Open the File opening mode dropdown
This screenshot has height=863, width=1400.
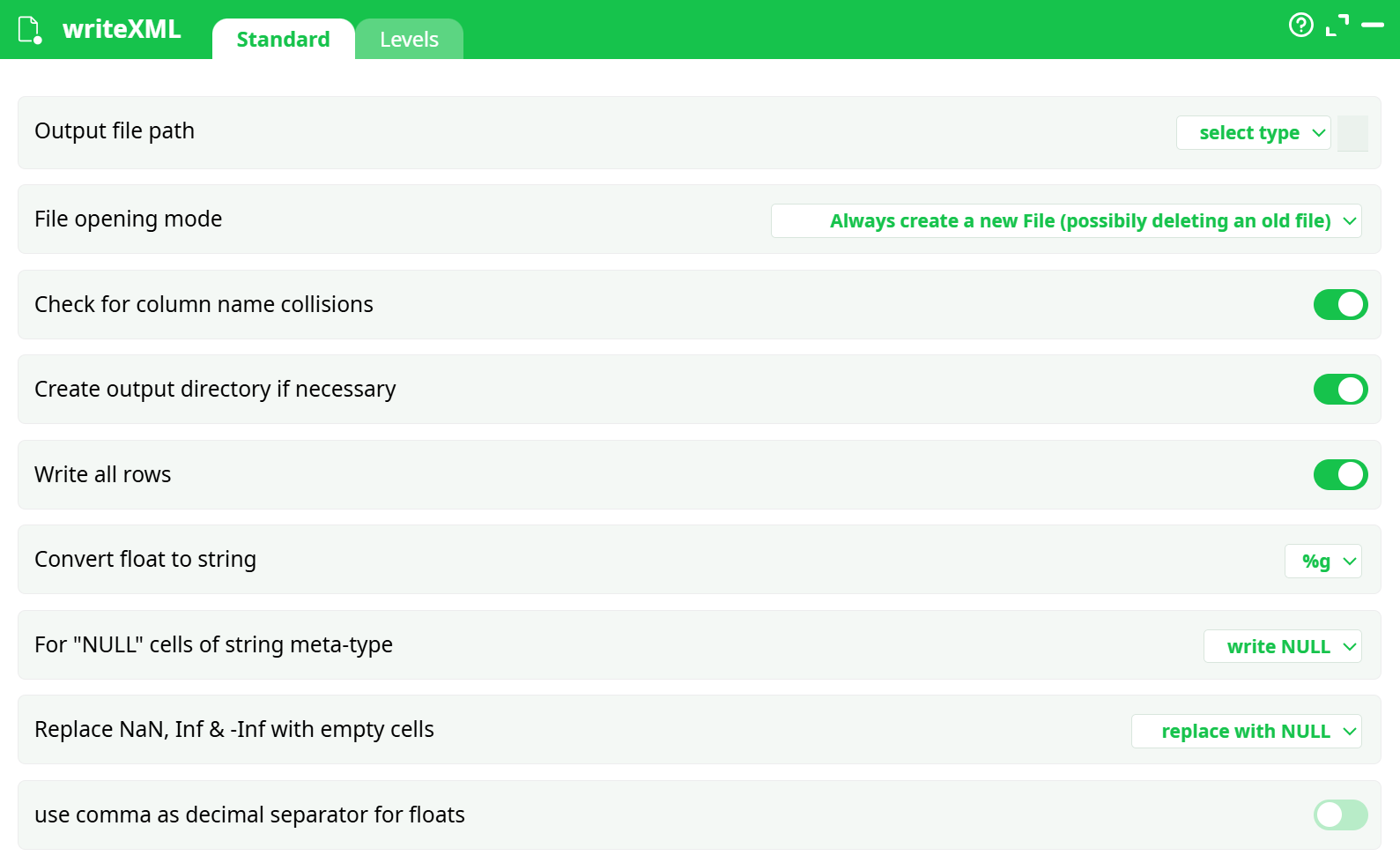[x=1066, y=221]
